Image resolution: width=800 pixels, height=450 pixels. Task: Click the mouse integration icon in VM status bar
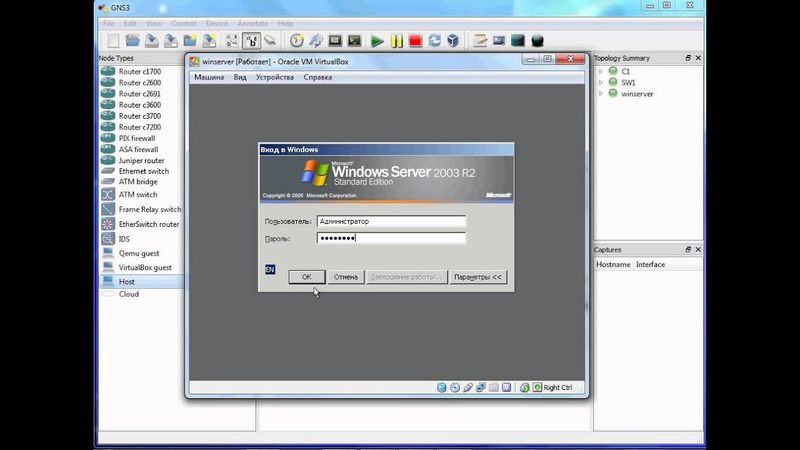(x=524, y=388)
